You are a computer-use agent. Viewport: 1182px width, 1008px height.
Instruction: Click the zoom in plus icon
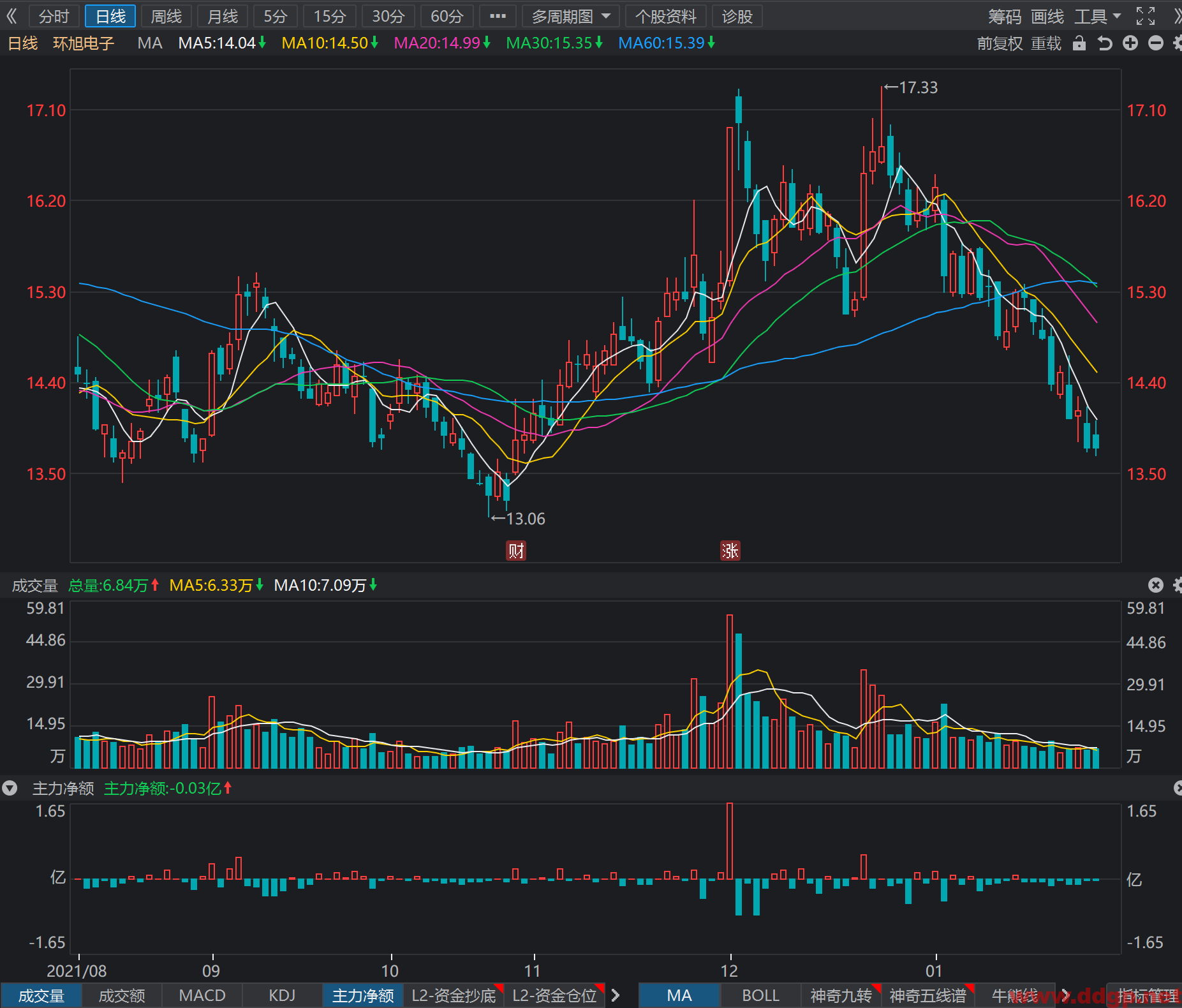(1130, 43)
